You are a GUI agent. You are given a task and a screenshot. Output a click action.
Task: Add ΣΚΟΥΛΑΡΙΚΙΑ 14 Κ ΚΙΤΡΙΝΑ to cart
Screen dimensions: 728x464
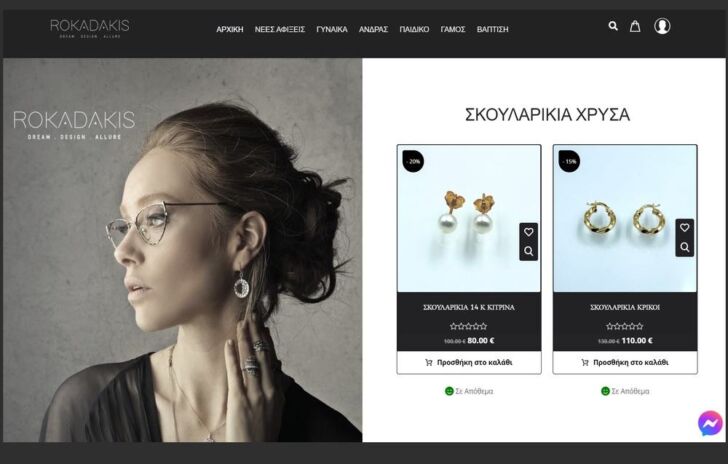click(x=469, y=362)
